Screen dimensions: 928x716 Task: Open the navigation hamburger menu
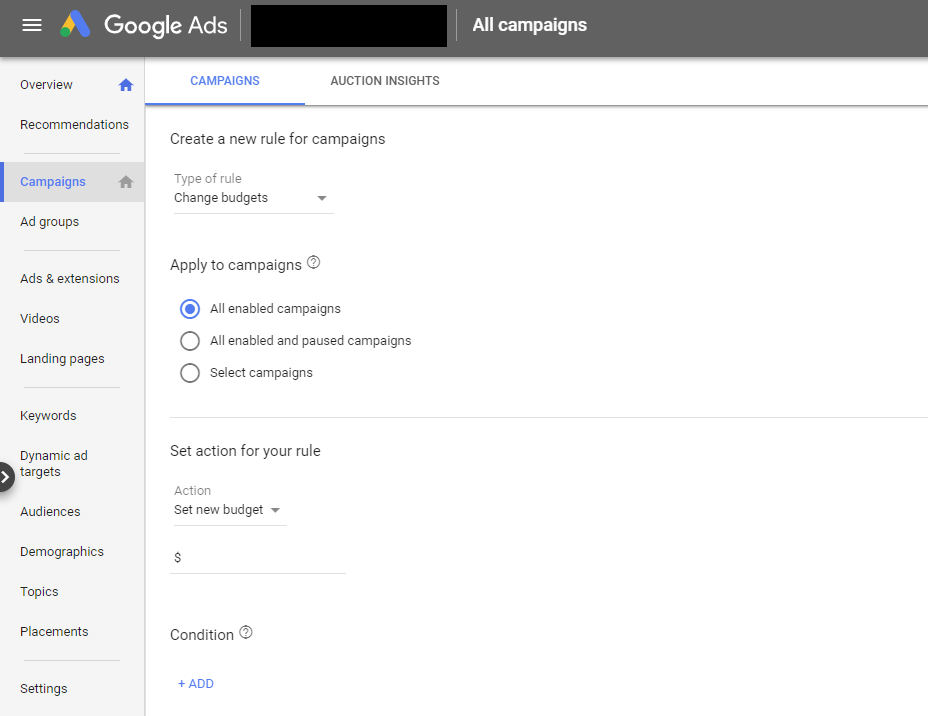tap(31, 25)
